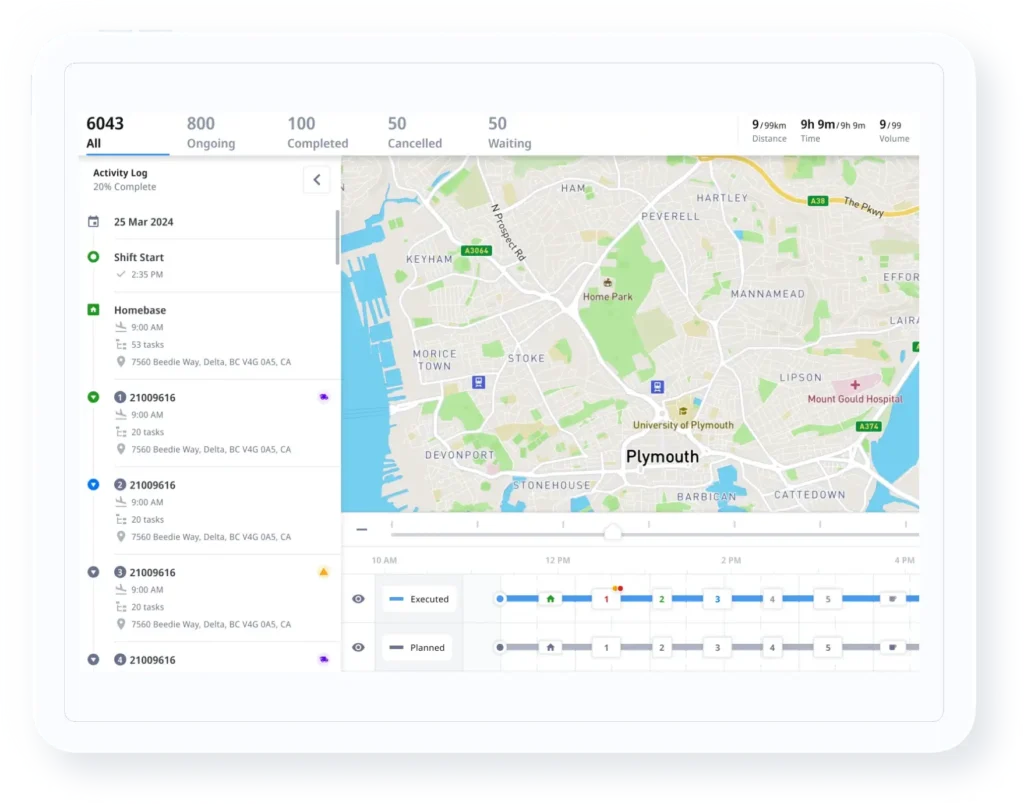Screen dimensions: 1024x804
Task: Click the calendar icon beside 25 Mar 2024
Action: point(93,222)
